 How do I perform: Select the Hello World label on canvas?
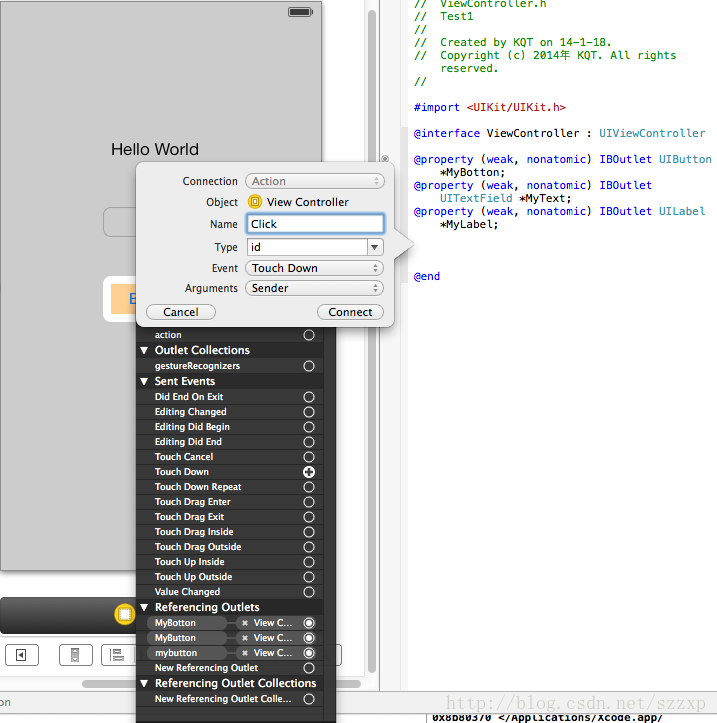155,149
